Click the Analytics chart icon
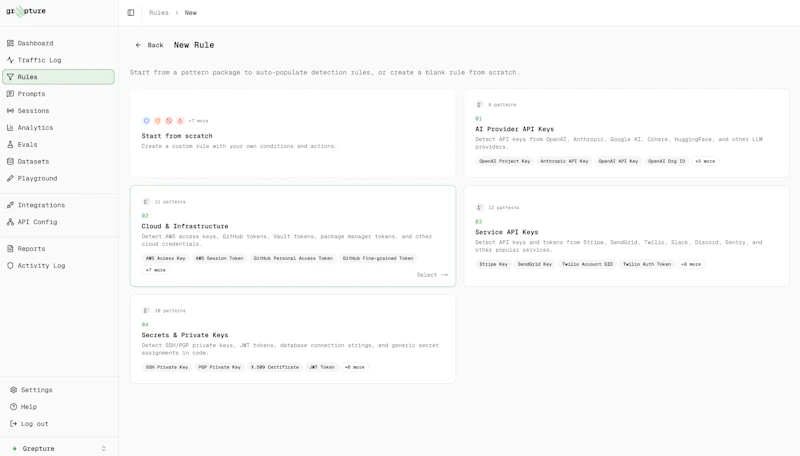The width and height of the screenshot is (800, 456). (x=10, y=128)
